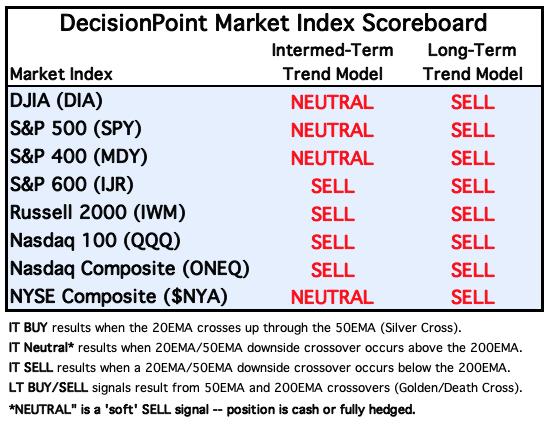551x424 pixels.
Task: Click the Long-Term Trend Model header
Action: pyautogui.click(x=473, y=62)
